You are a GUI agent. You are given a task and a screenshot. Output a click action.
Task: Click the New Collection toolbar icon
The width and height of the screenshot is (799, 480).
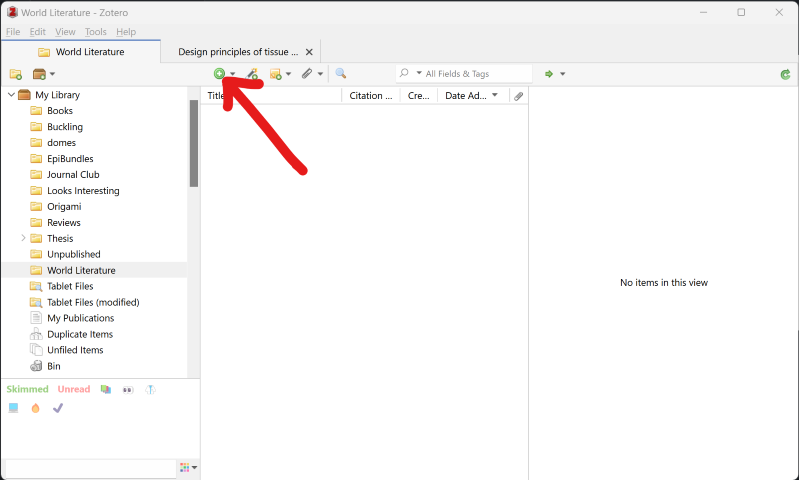point(16,74)
